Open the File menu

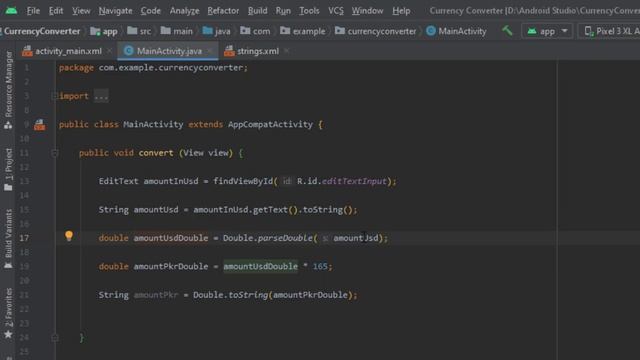point(33,11)
